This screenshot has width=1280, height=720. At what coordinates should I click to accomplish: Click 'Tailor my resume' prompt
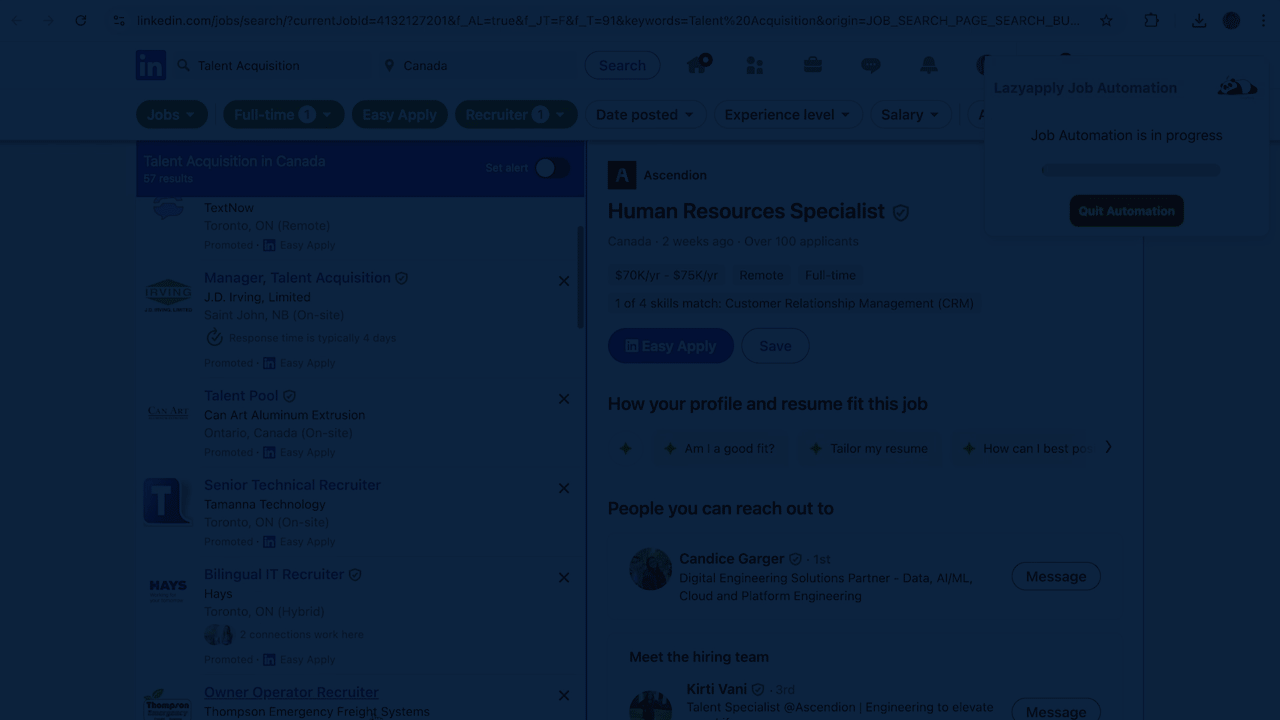(x=868, y=448)
